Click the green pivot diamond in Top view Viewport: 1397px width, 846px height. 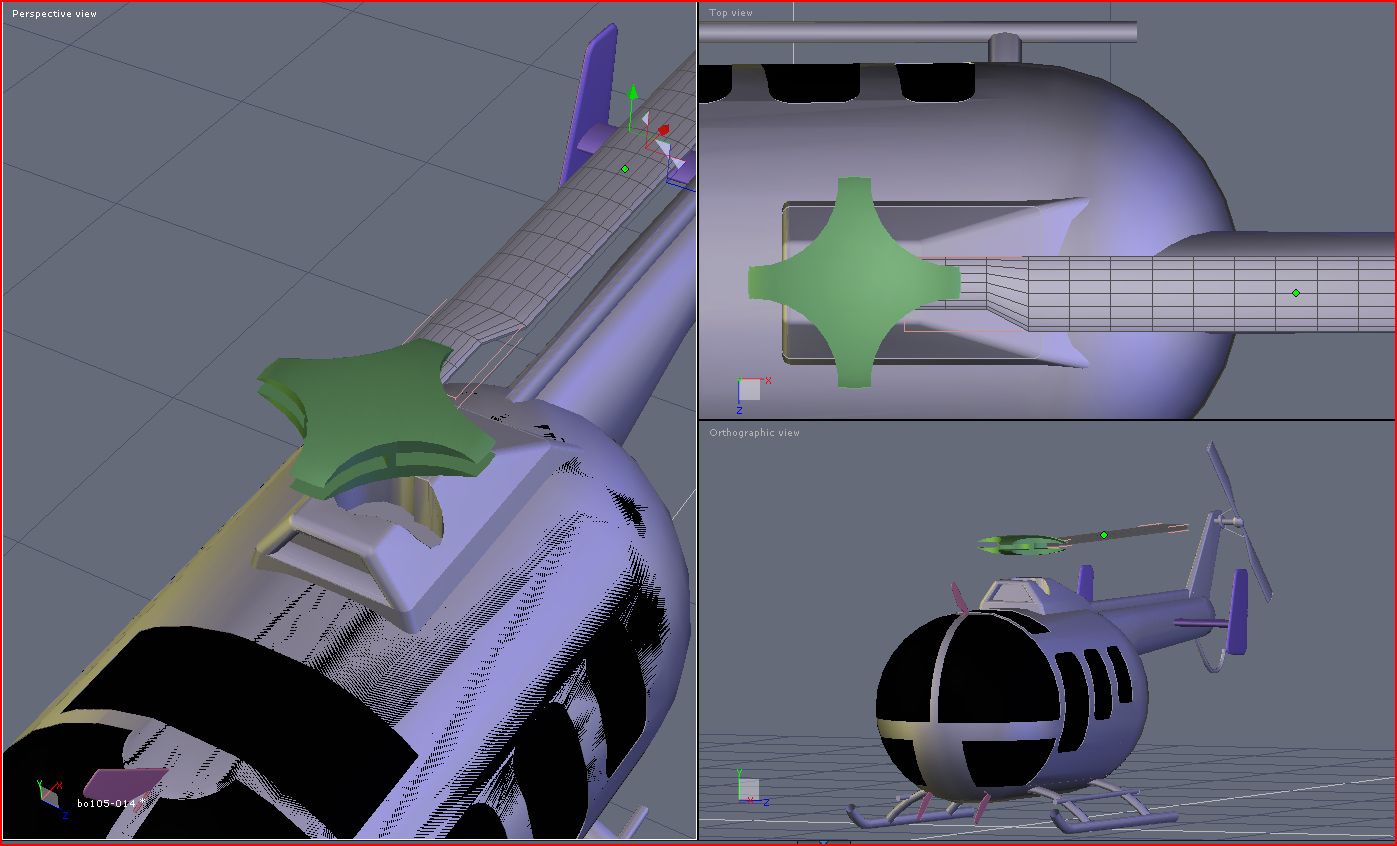coord(1296,293)
